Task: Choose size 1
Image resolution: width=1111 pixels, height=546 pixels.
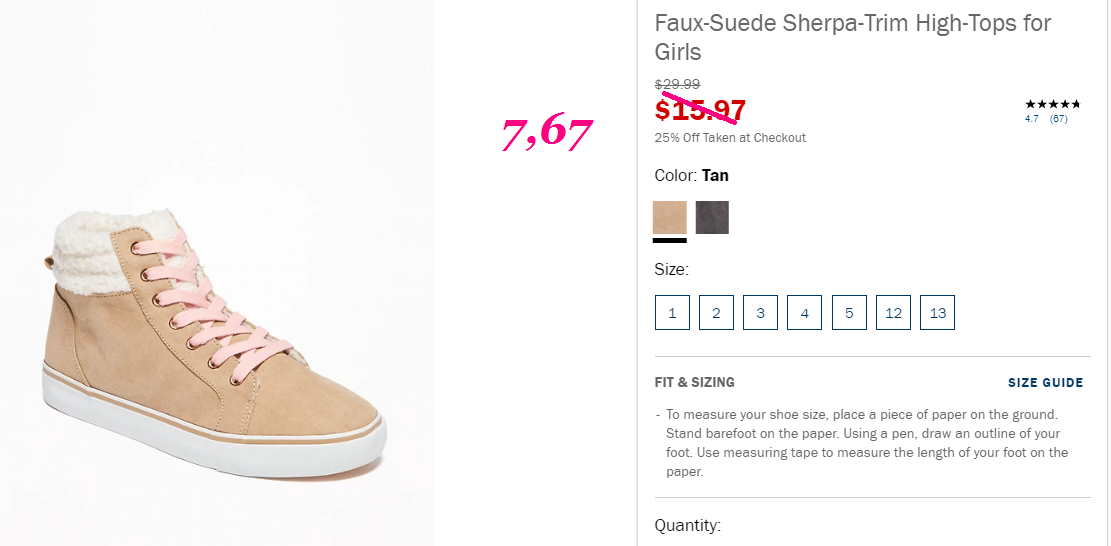Action: point(672,312)
